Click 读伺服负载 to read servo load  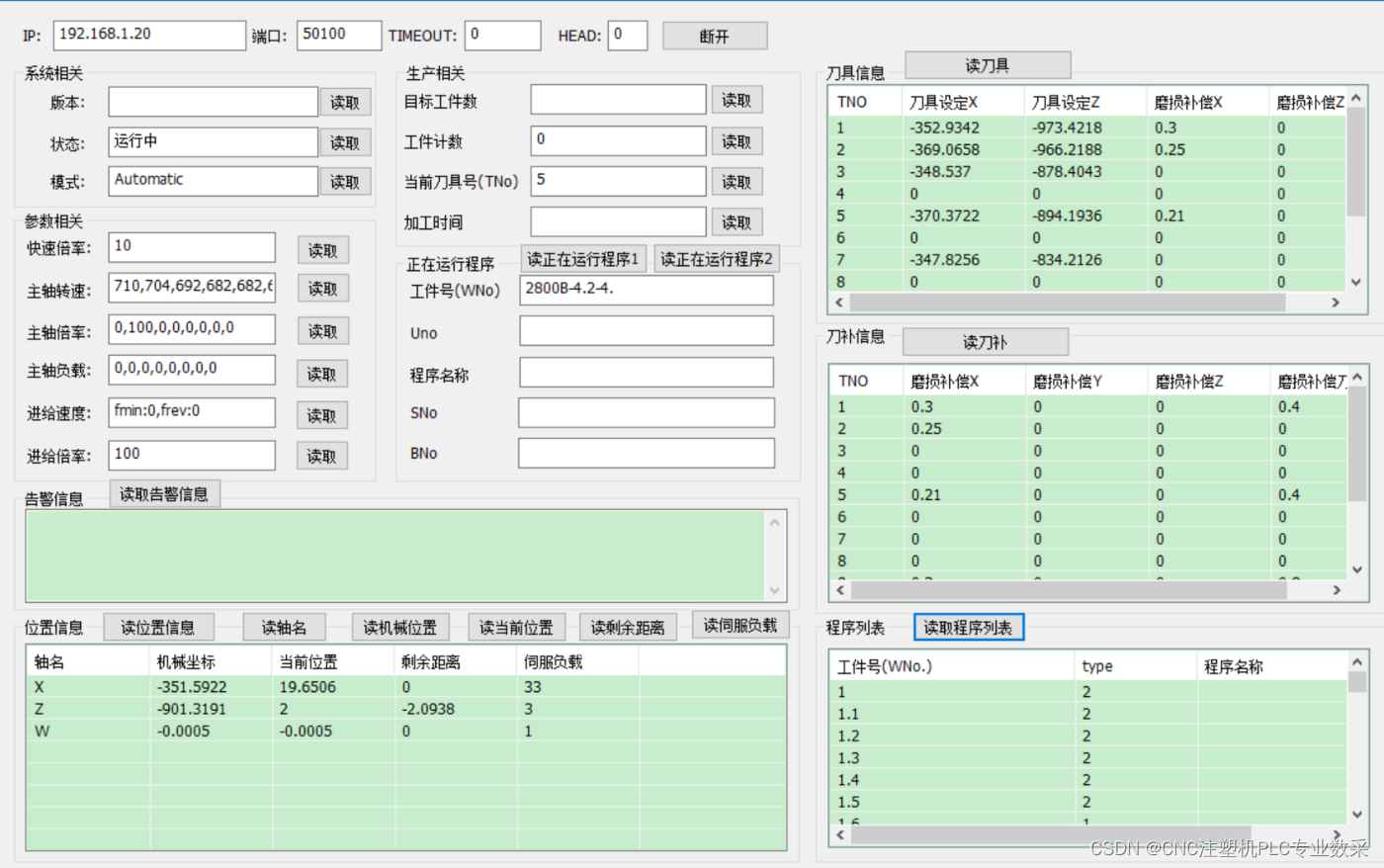pyautogui.click(x=738, y=625)
